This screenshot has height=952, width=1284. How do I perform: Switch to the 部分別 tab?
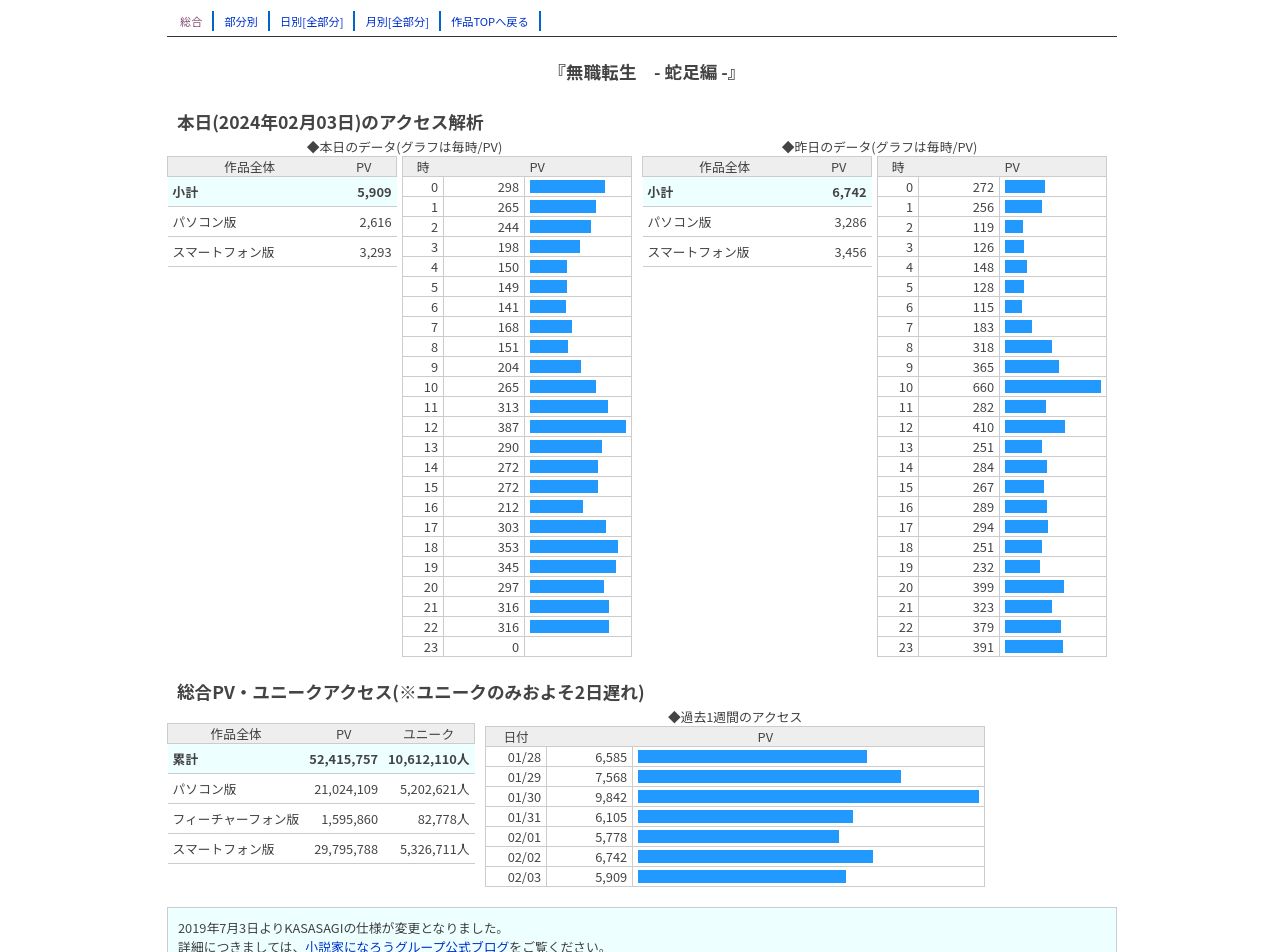[241, 21]
